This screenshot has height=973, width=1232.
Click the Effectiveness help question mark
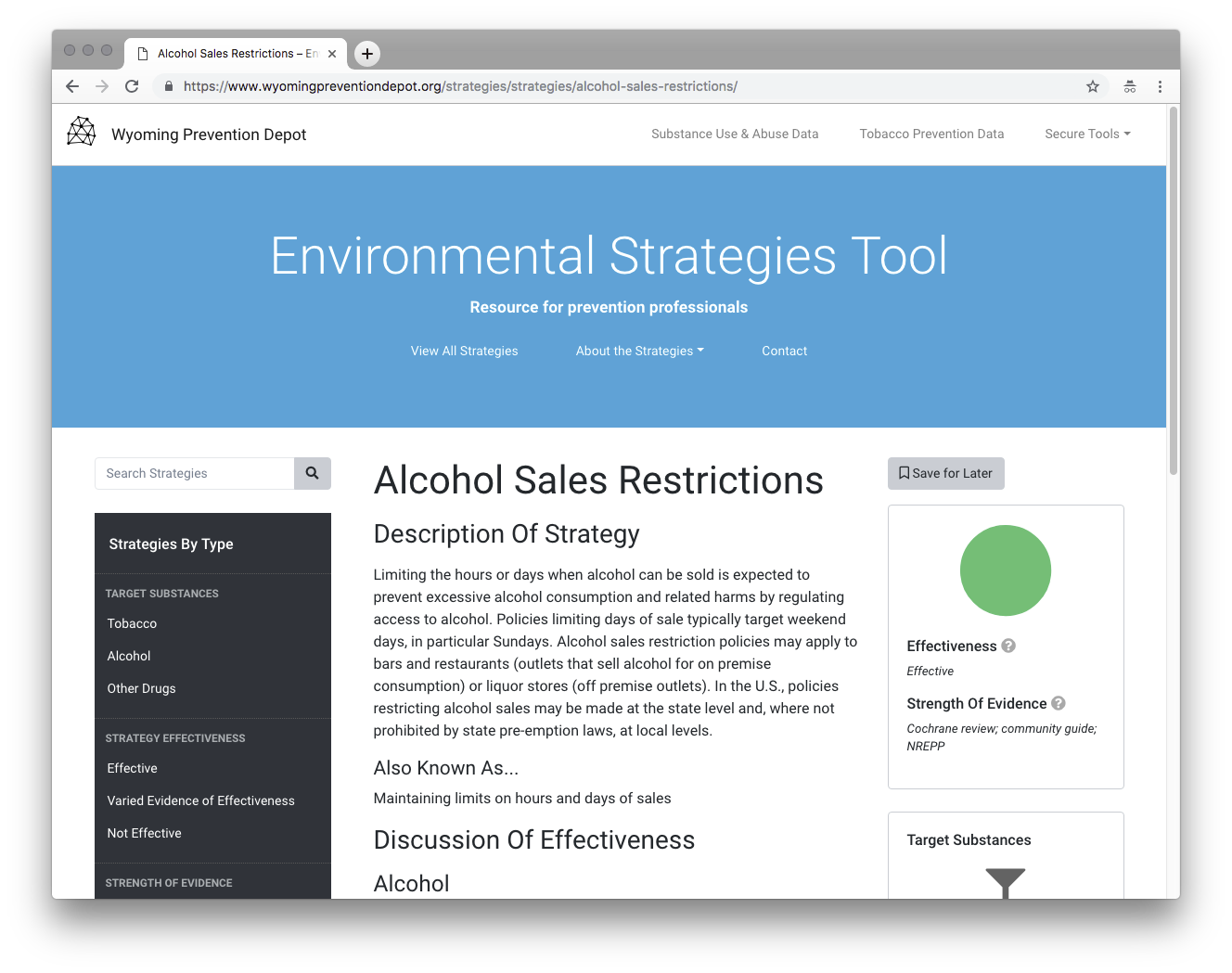point(1008,646)
